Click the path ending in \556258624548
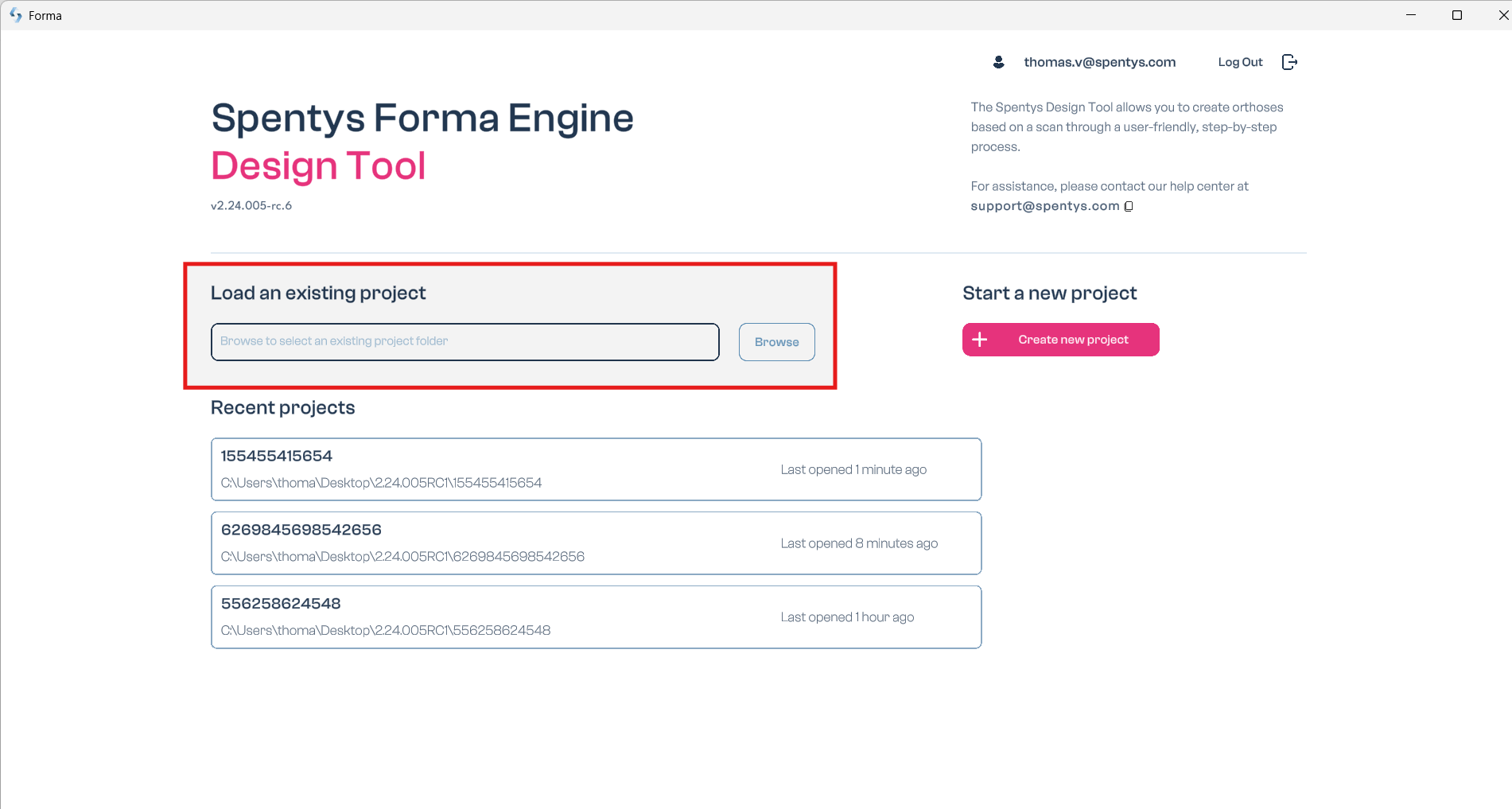 click(386, 631)
